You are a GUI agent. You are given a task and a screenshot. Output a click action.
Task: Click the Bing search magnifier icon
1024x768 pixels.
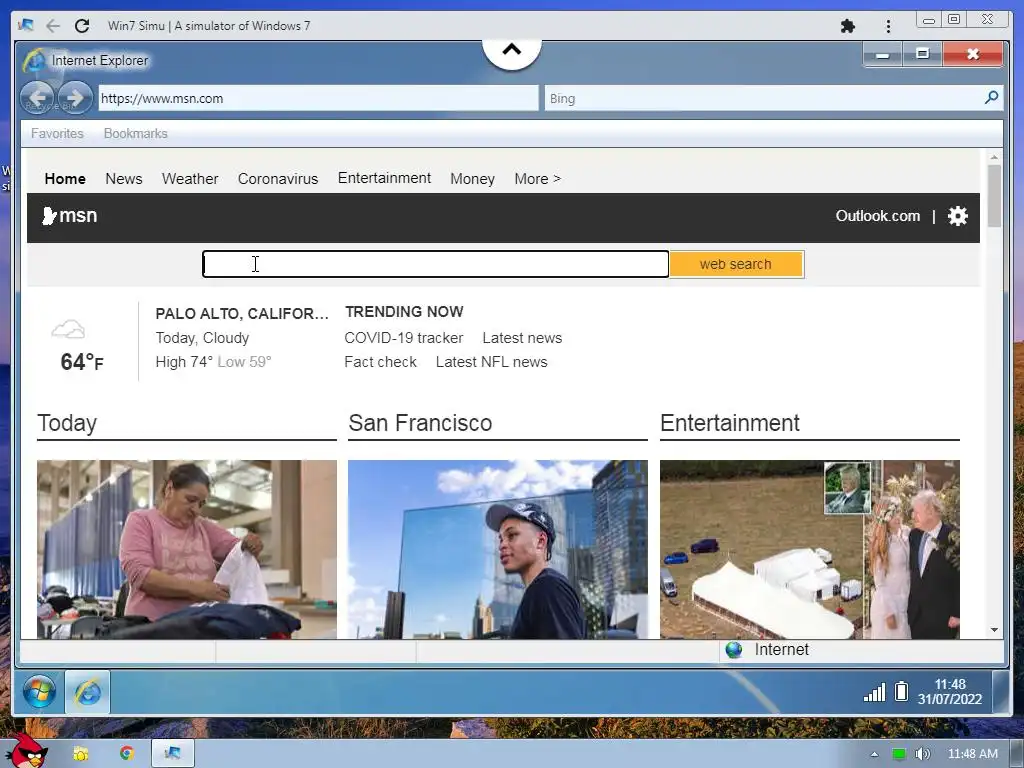(991, 98)
